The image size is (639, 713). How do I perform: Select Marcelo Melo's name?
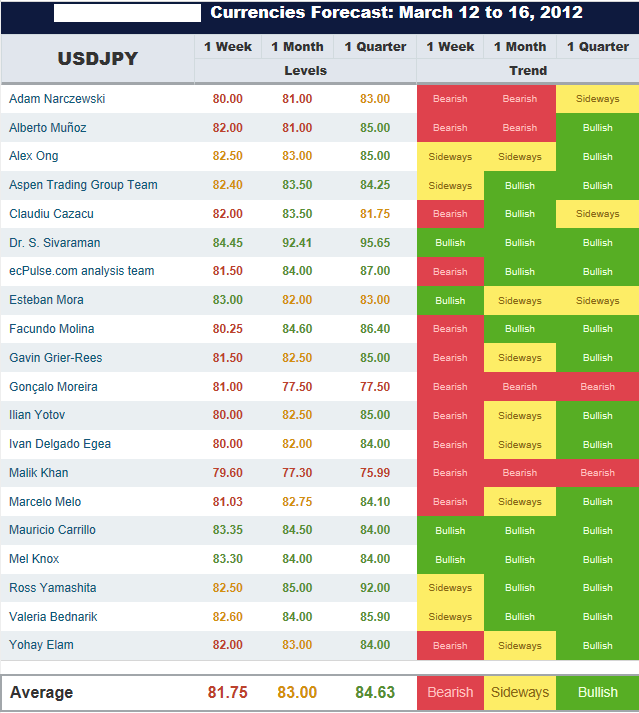tap(45, 502)
